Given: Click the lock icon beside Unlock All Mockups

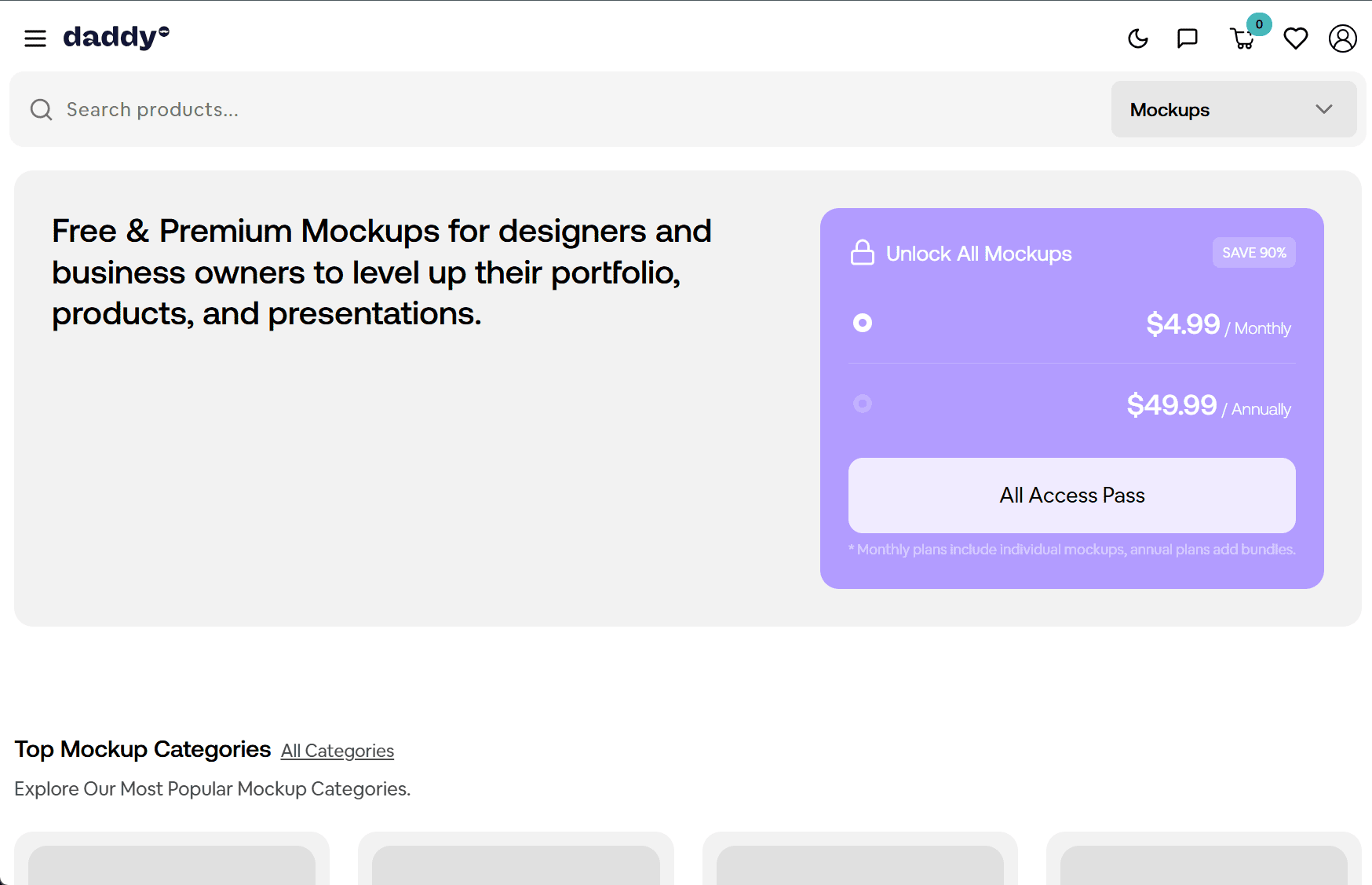Looking at the screenshot, I should click(862, 253).
